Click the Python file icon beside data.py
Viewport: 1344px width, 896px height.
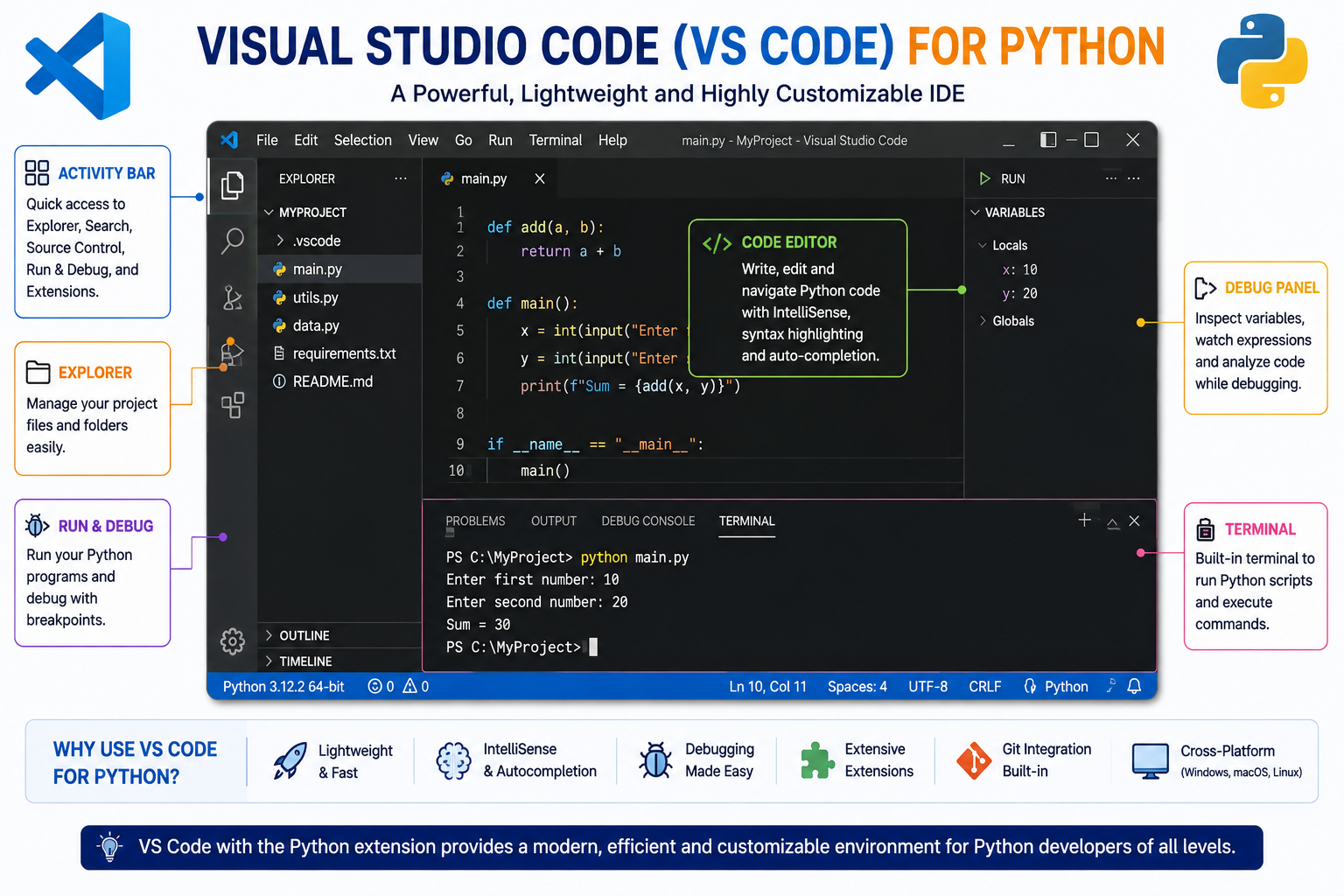coord(279,325)
